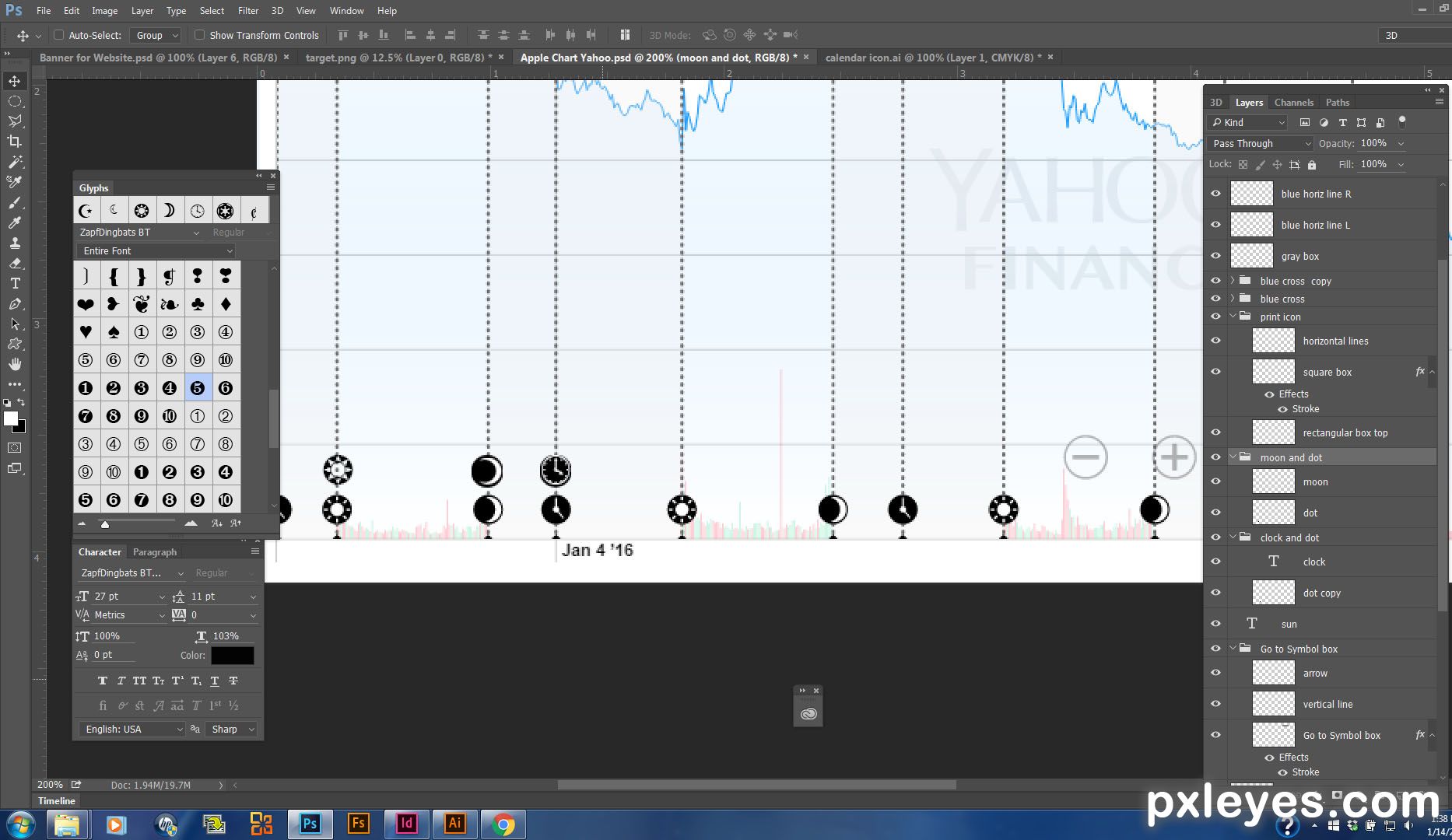1452x840 pixels.
Task: Select the Horizontal Type tool
Action: (15, 283)
